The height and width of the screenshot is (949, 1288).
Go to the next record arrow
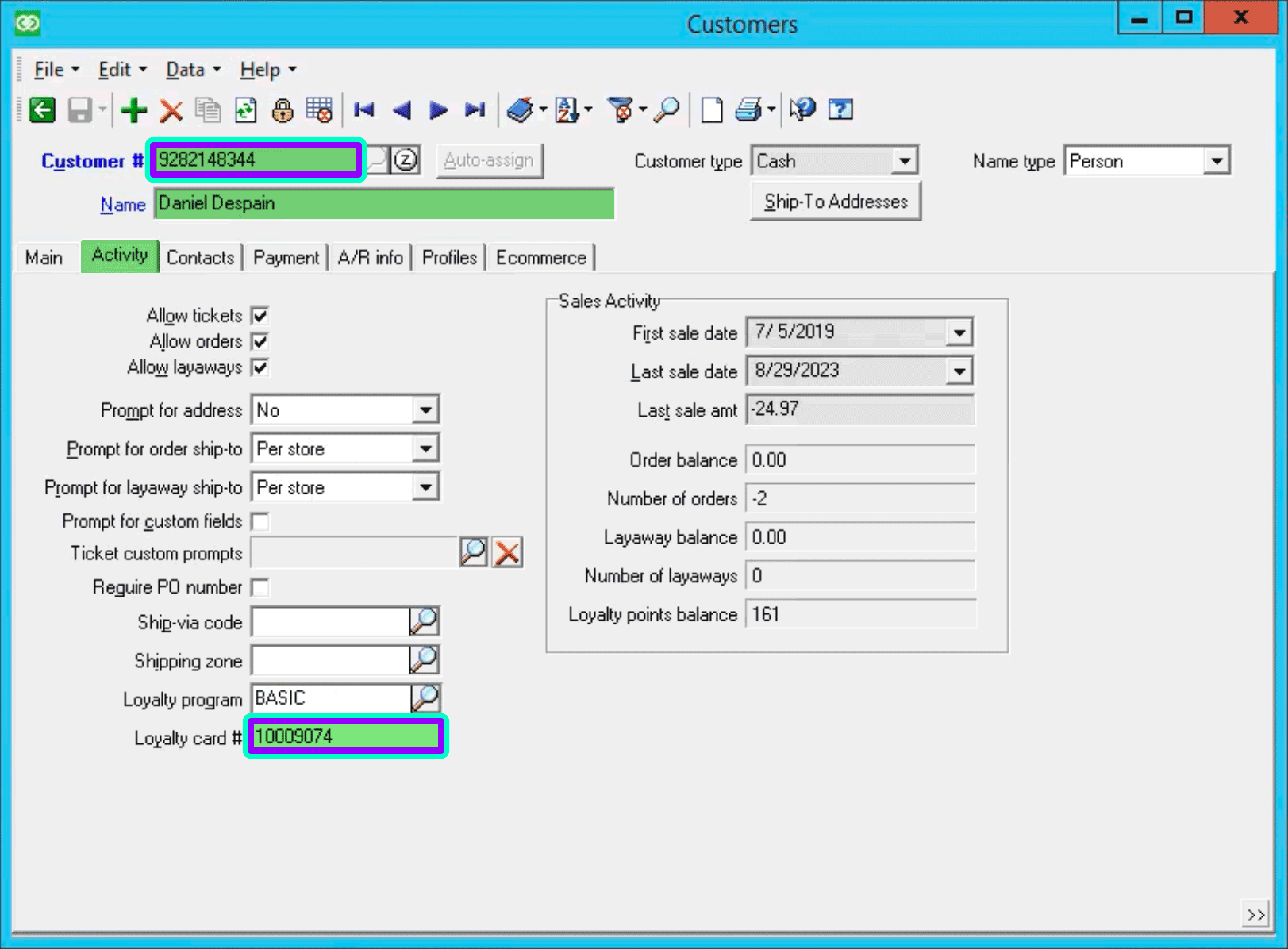[438, 110]
